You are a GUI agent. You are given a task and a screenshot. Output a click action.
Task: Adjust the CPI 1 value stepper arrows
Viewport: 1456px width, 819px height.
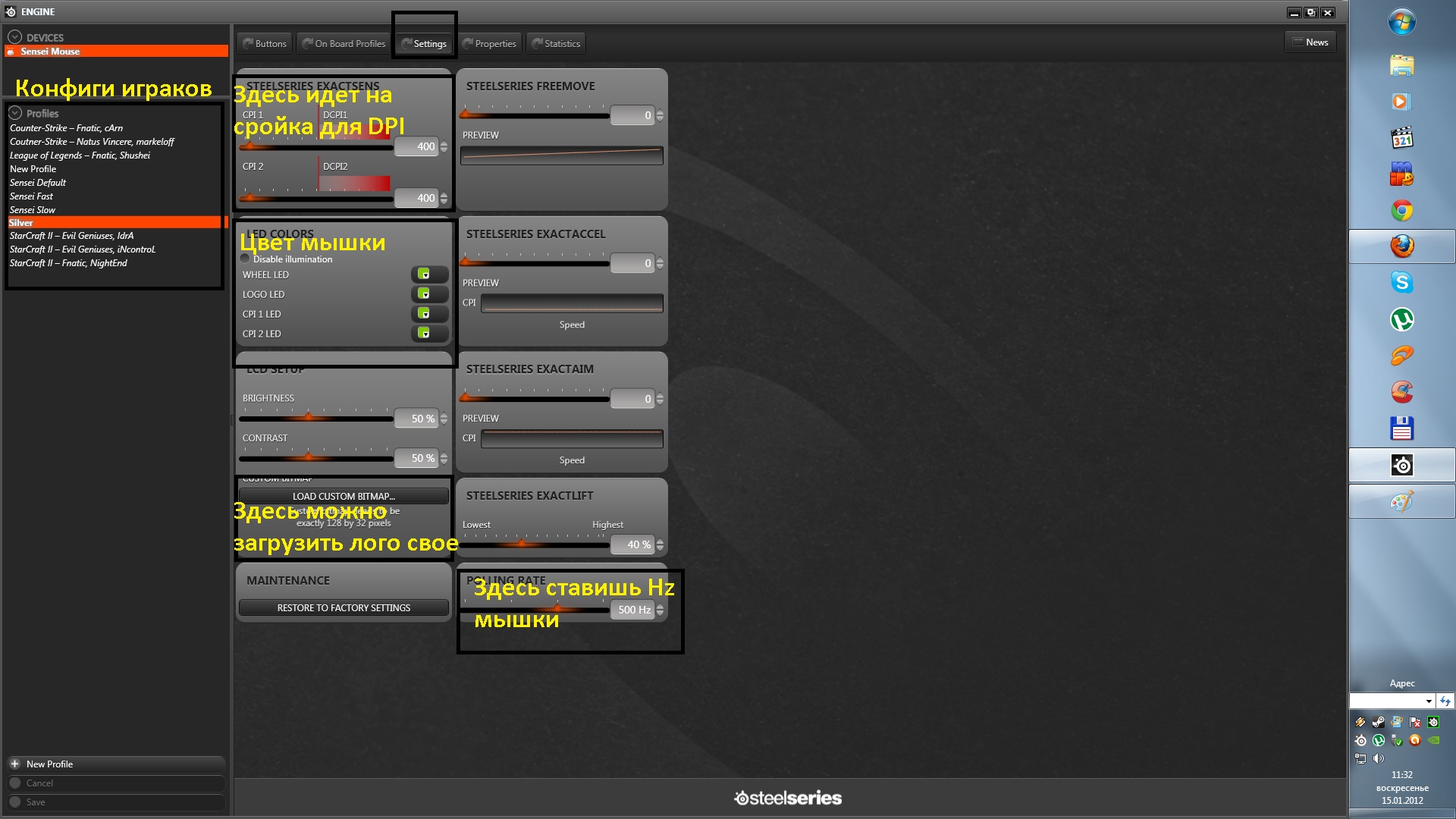(x=444, y=146)
